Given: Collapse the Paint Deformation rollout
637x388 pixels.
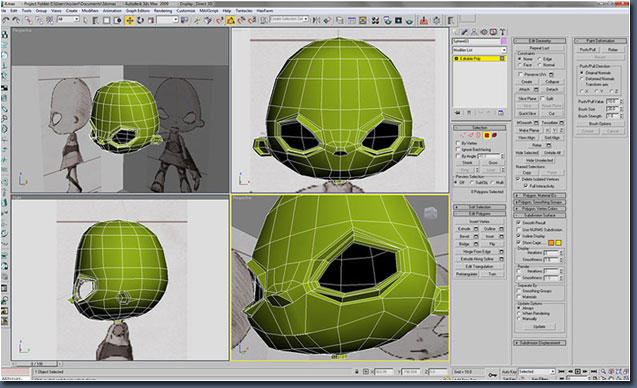Looking at the screenshot, I should pos(600,41).
